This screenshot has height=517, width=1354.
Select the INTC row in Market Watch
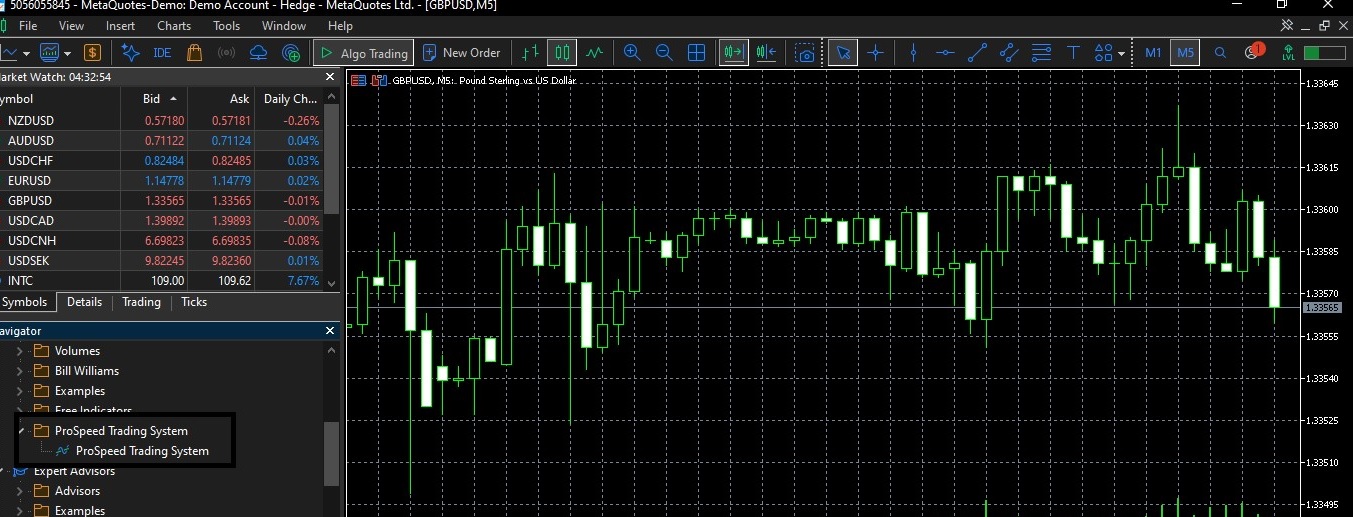(x=162, y=281)
